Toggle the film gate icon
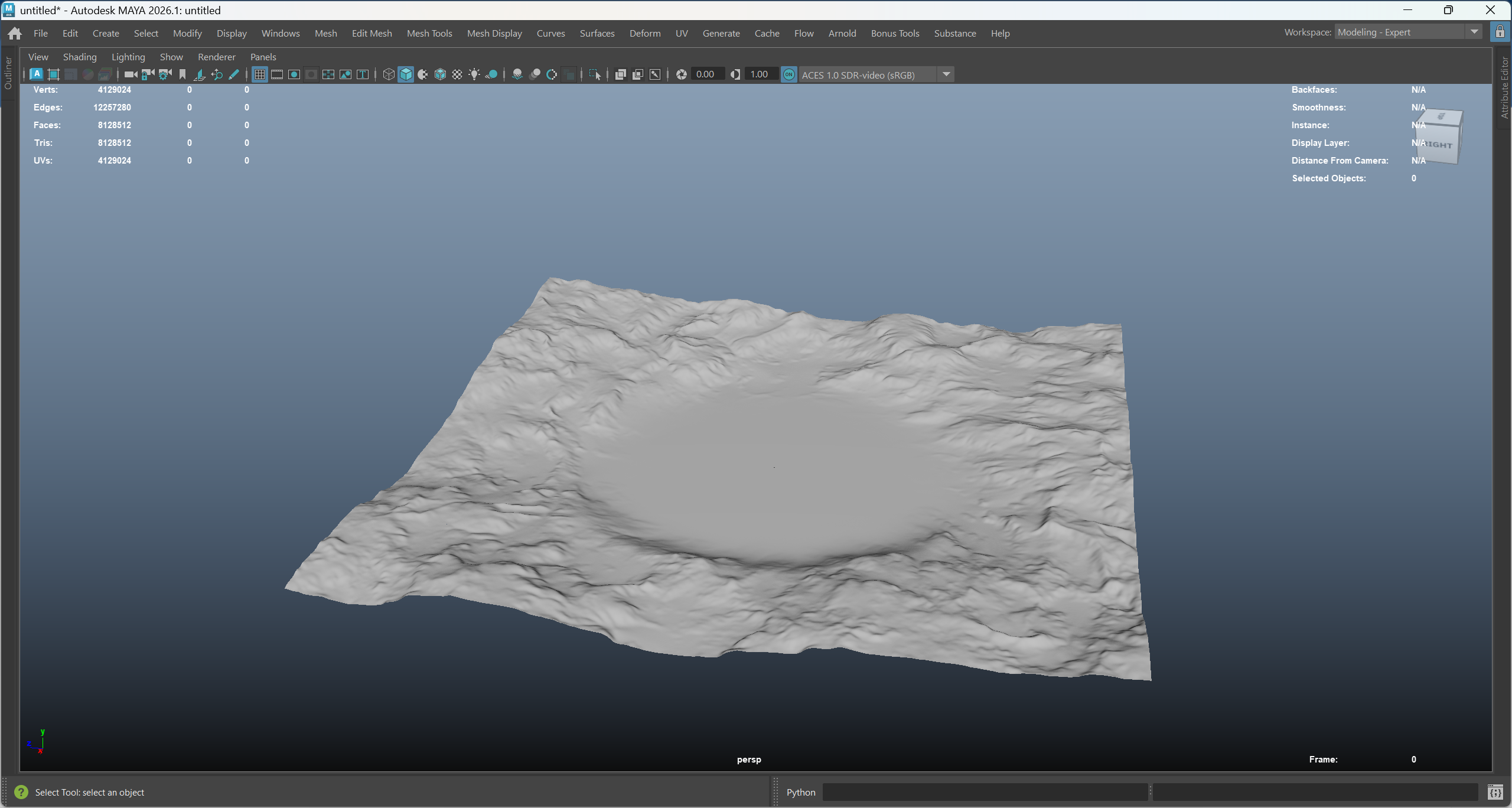The height and width of the screenshot is (808, 1512). [x=276, y=74]
